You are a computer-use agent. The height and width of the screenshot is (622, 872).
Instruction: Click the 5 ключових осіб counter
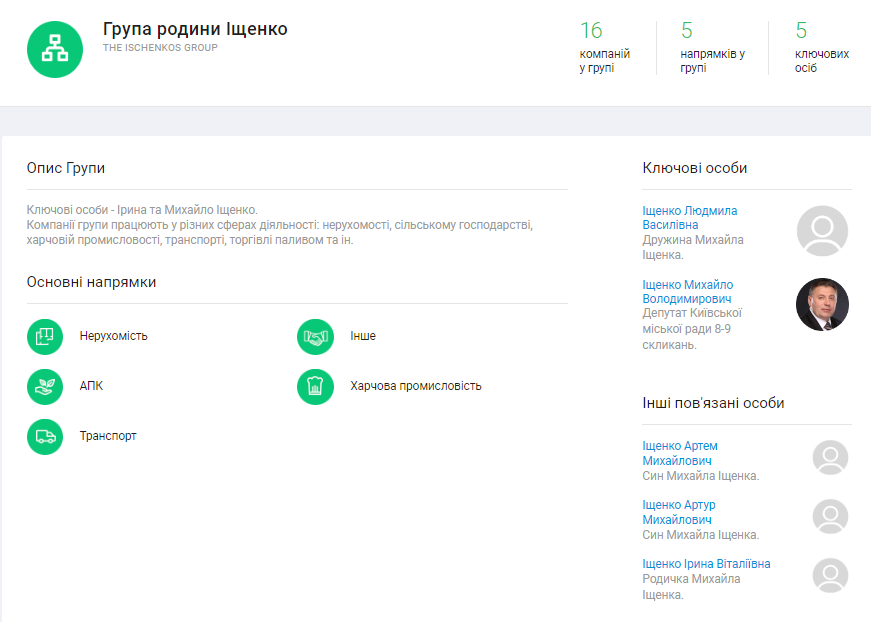pos(821,47)
